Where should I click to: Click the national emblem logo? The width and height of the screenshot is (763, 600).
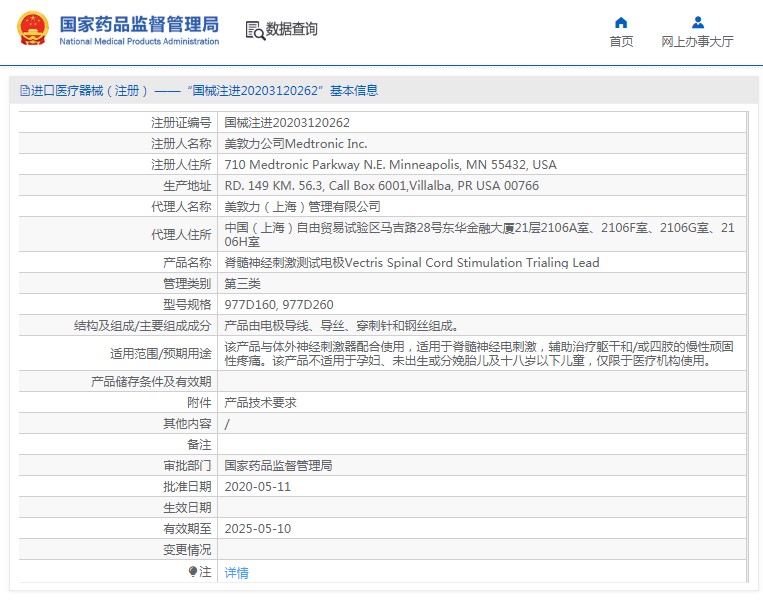point(33,28)
